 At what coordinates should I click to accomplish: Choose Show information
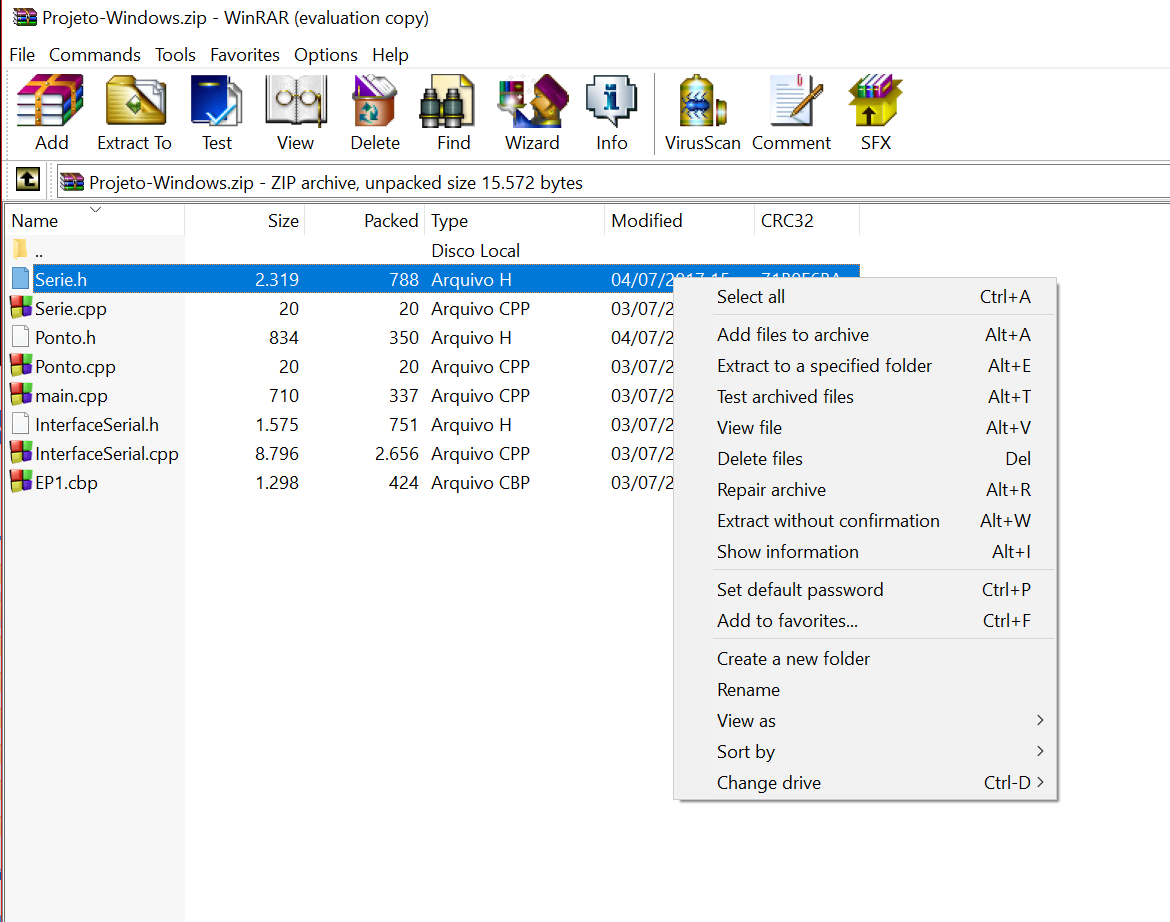point(865,552)
